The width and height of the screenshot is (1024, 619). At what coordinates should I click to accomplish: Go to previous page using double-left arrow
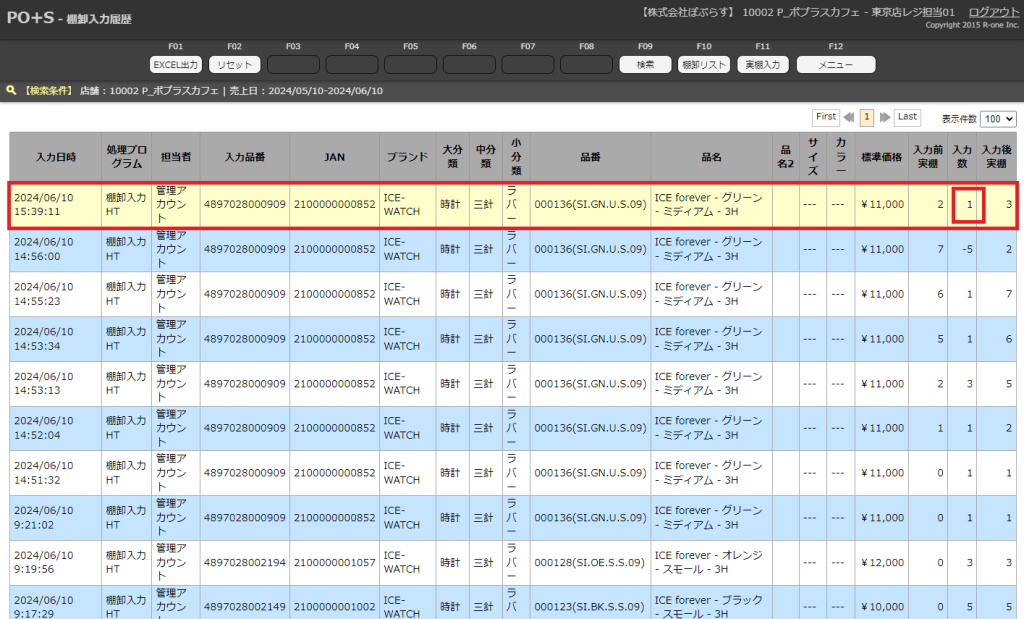pyautogui.click(x=849, y=117)
